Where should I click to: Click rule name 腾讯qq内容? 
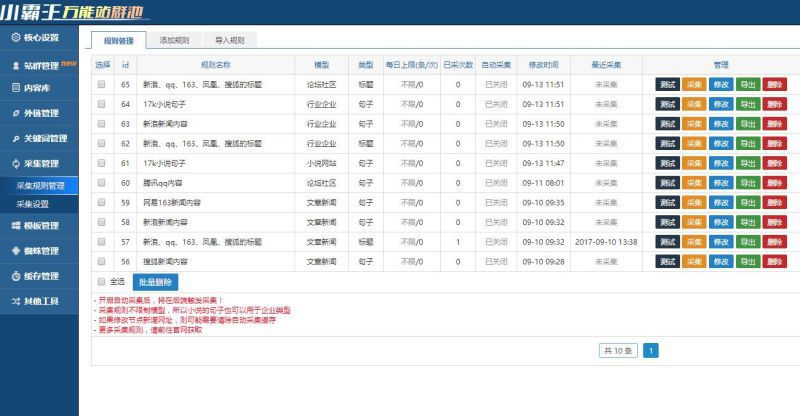point(163,183)
